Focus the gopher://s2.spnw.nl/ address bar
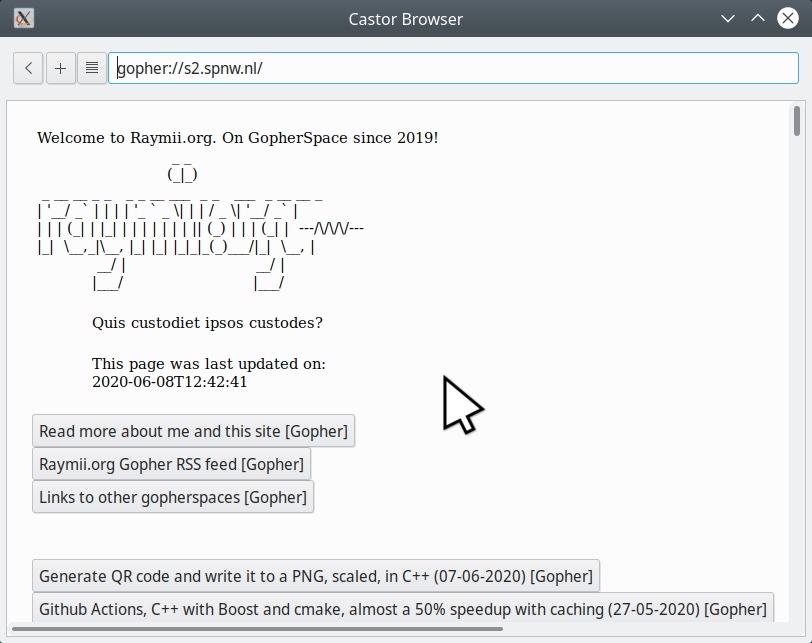812x643 pixels. (452, 68)
